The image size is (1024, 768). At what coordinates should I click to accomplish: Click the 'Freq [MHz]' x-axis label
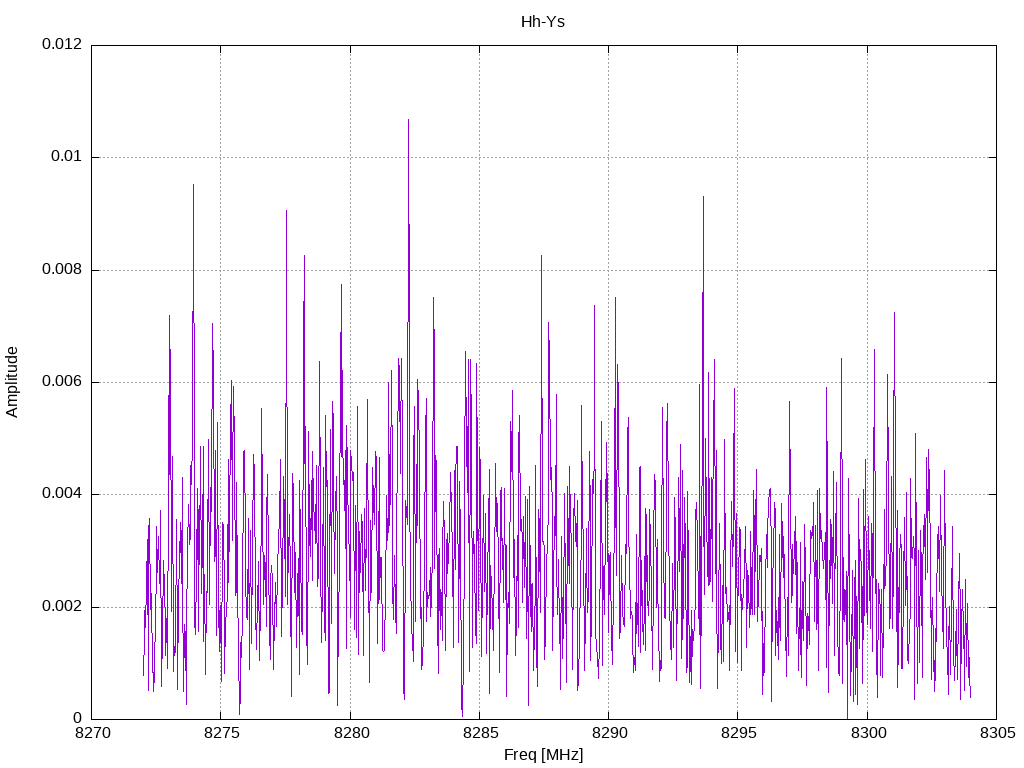543,754
